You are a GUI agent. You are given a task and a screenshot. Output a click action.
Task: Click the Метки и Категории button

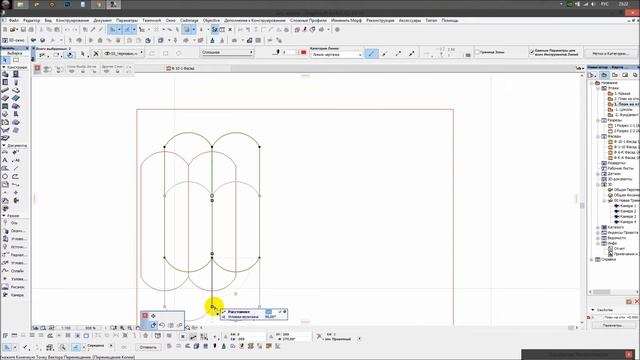[611, 53]
